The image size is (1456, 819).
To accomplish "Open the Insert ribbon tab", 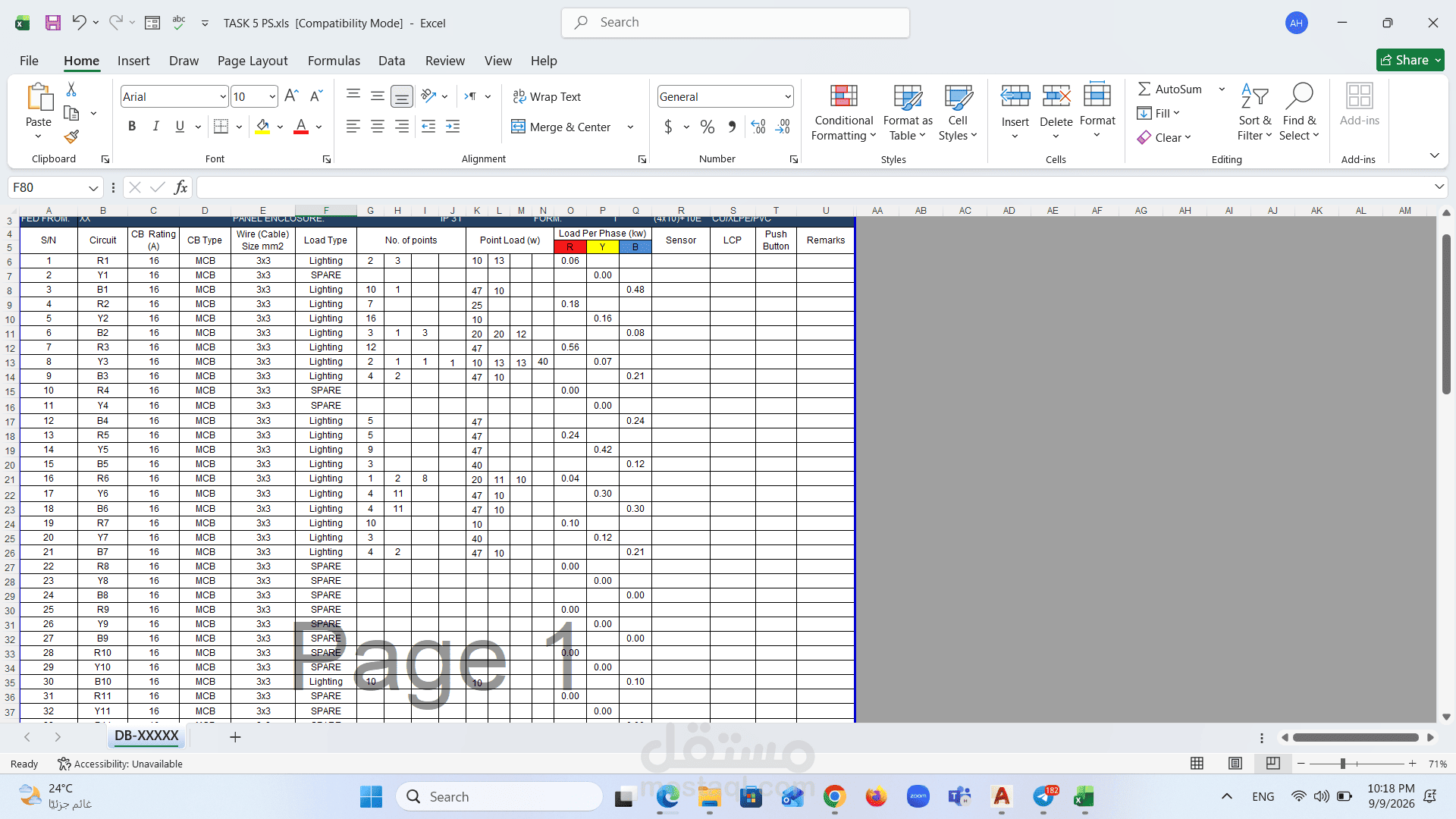I will (x=133, y=61).
